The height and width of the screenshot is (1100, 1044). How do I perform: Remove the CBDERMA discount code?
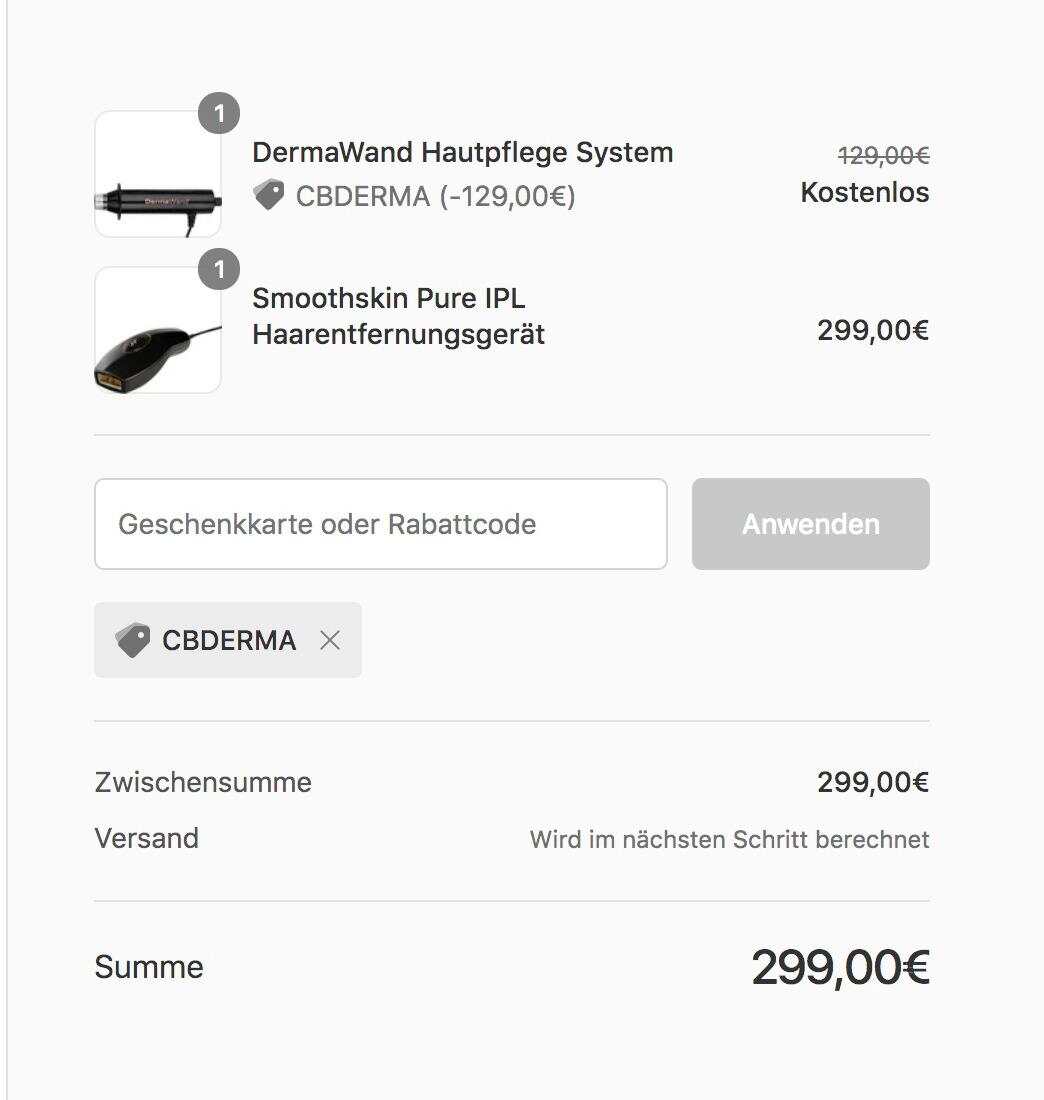pos(330,640)
